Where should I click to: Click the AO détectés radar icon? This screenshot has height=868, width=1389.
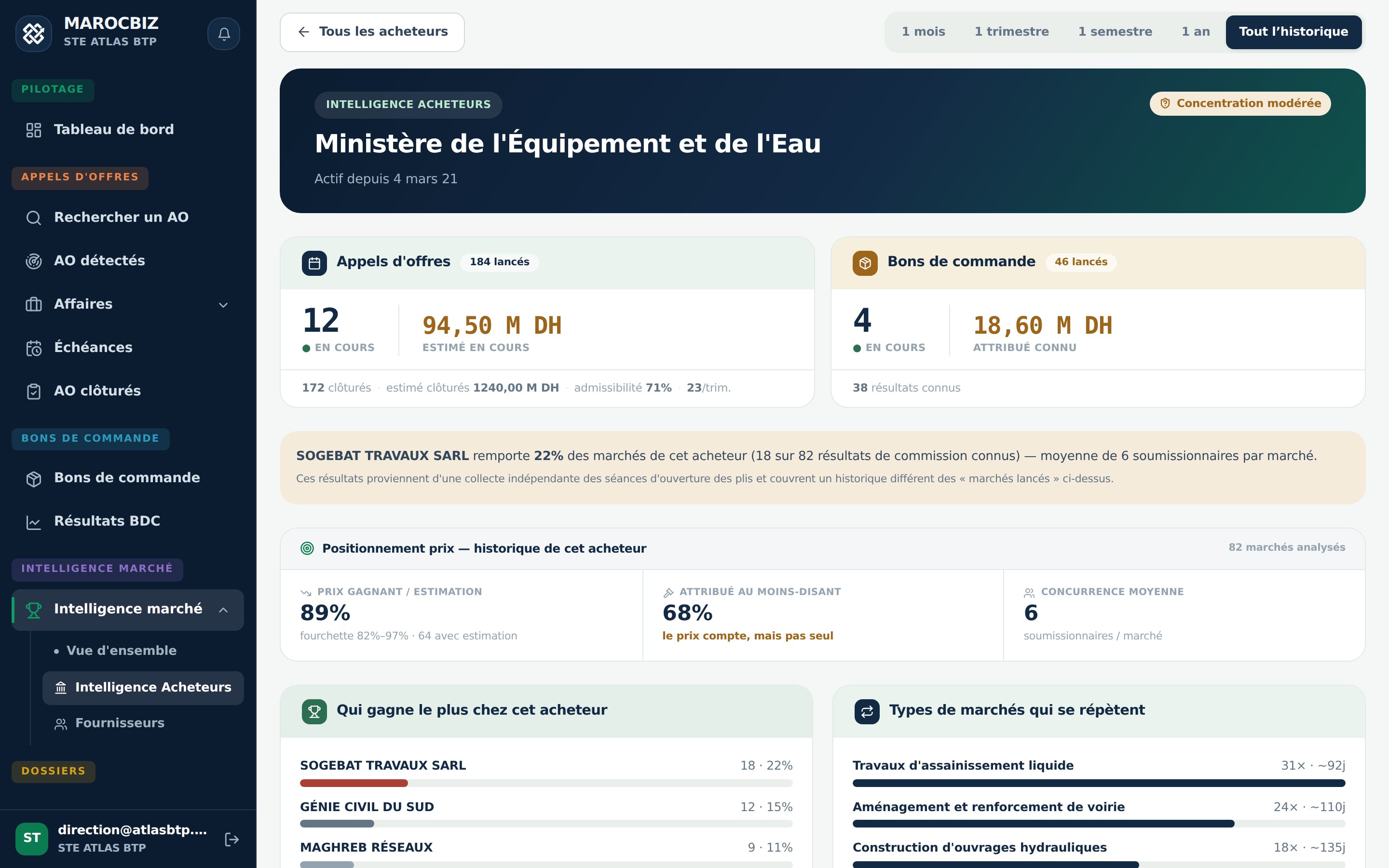coord(34,261)
